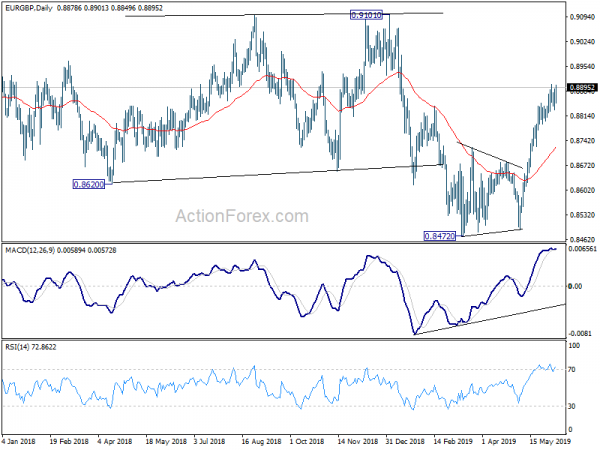Click the 0.86720 price axis level
The image size is (600, 450).
[x=582, y=165]
